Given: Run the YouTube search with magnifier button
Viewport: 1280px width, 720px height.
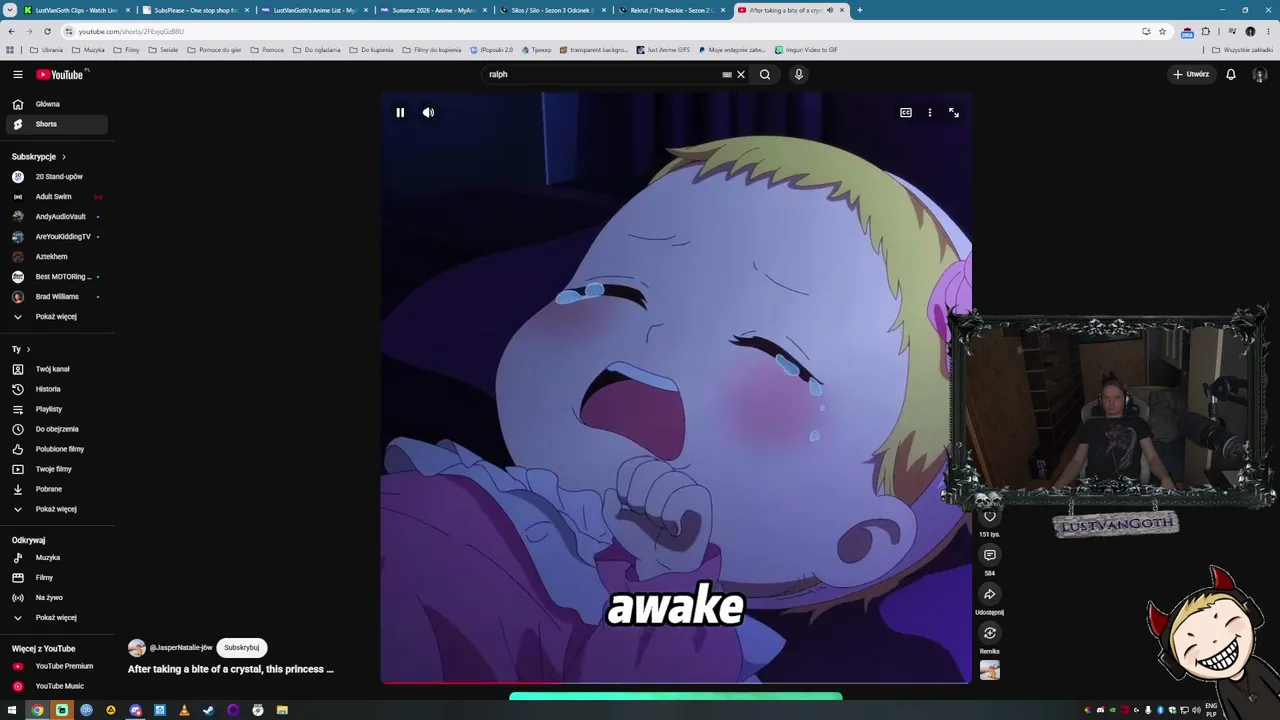Looking at the screenshot, I should click(x=765, y=74).
